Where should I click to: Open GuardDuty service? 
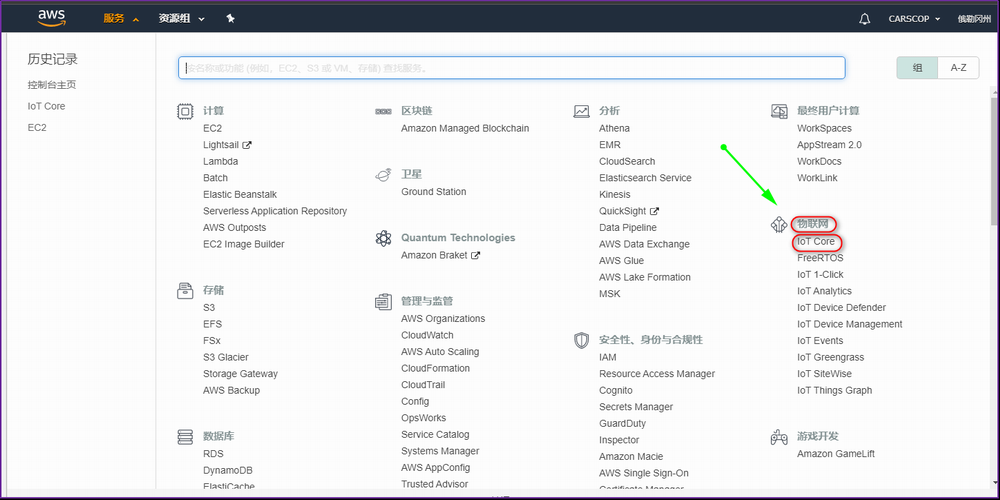pos(622,423)
